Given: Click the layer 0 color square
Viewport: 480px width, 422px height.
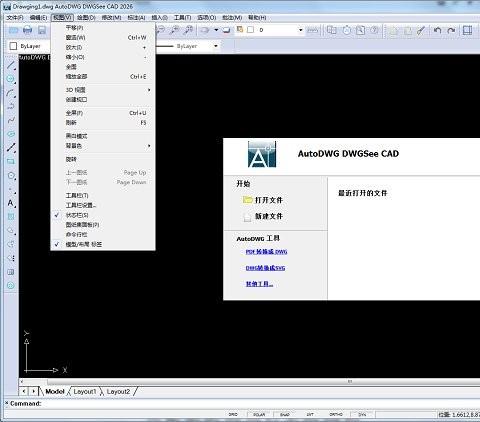Looking at the screenshot, I should (x=251, y=30).
